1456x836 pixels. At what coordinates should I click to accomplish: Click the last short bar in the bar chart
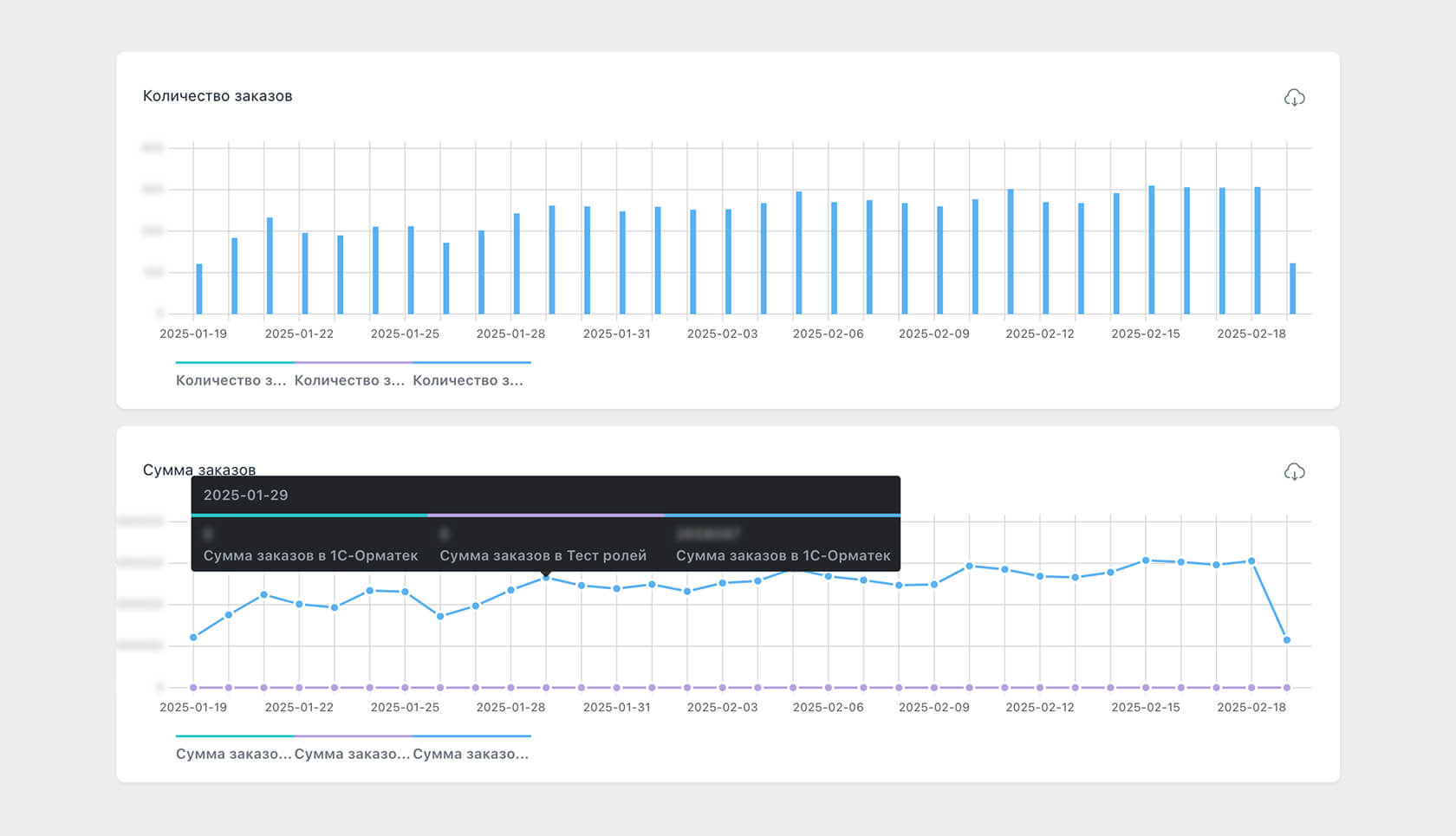tap(1292, 289)
